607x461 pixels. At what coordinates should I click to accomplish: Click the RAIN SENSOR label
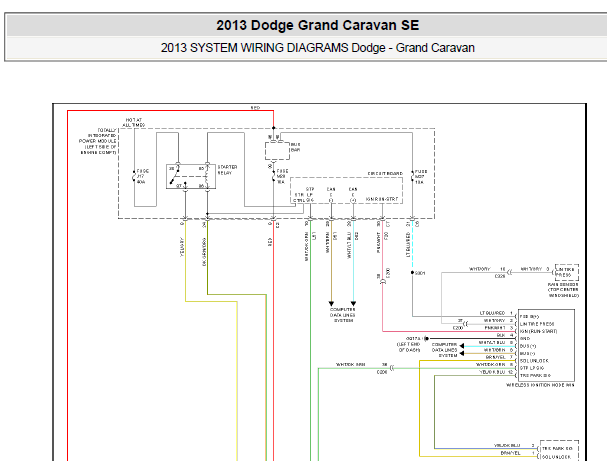563,290
